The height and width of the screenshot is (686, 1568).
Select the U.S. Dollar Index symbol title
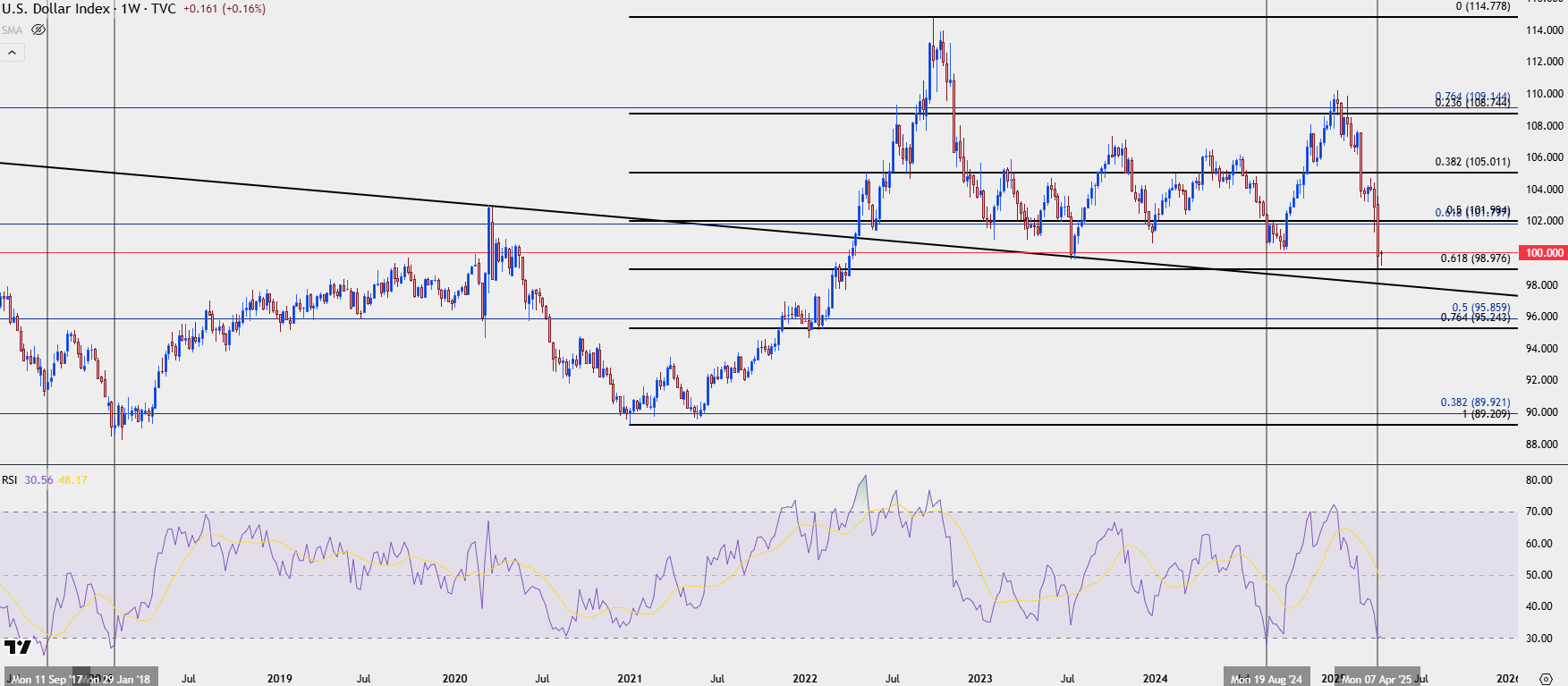point(55,9)
